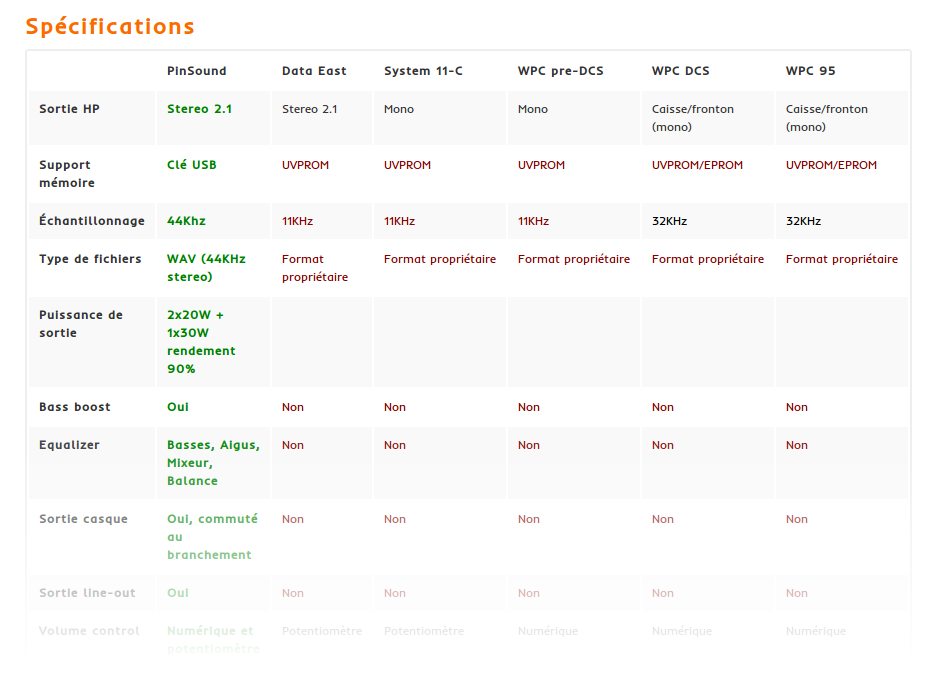Click the Basses, Aigus, Mixeur, Balance cell
This screenshot has width=938, height=696.
click(213, 463)
